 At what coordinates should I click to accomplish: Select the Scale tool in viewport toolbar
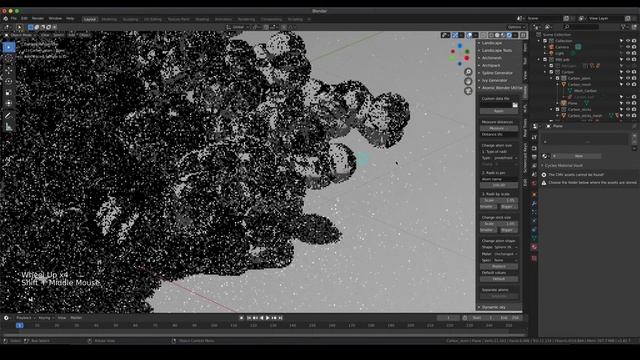coord(9,93)
